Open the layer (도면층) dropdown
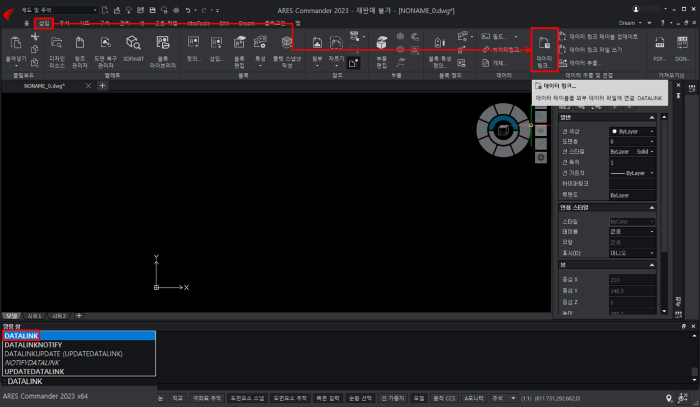700x407 pixels. point(633,141)
